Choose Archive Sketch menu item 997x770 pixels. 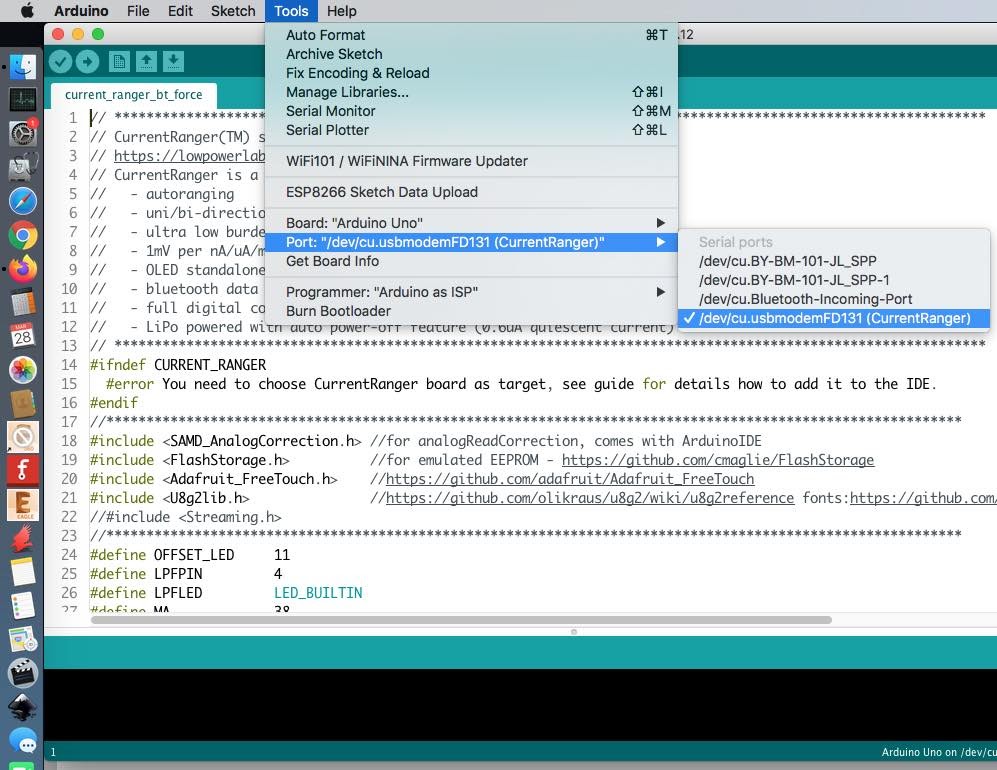point(471,54)
